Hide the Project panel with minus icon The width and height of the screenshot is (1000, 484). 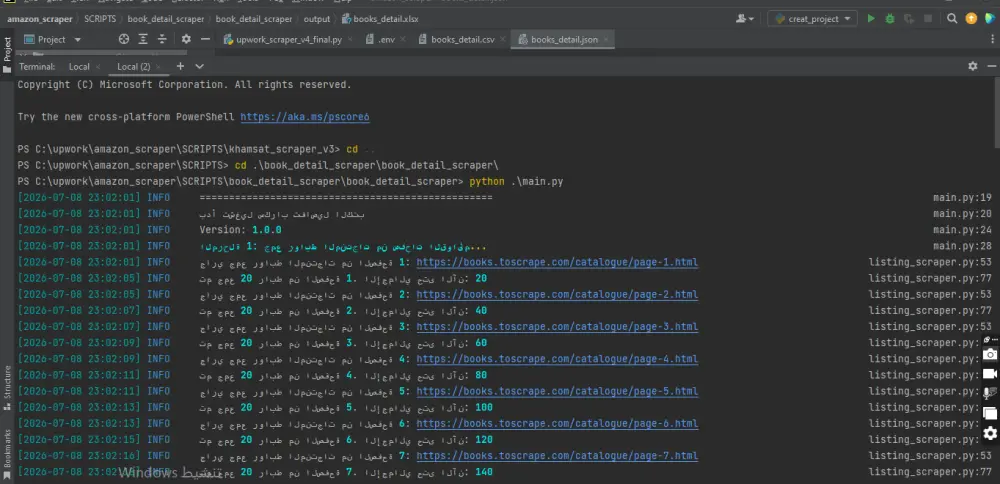205,40
